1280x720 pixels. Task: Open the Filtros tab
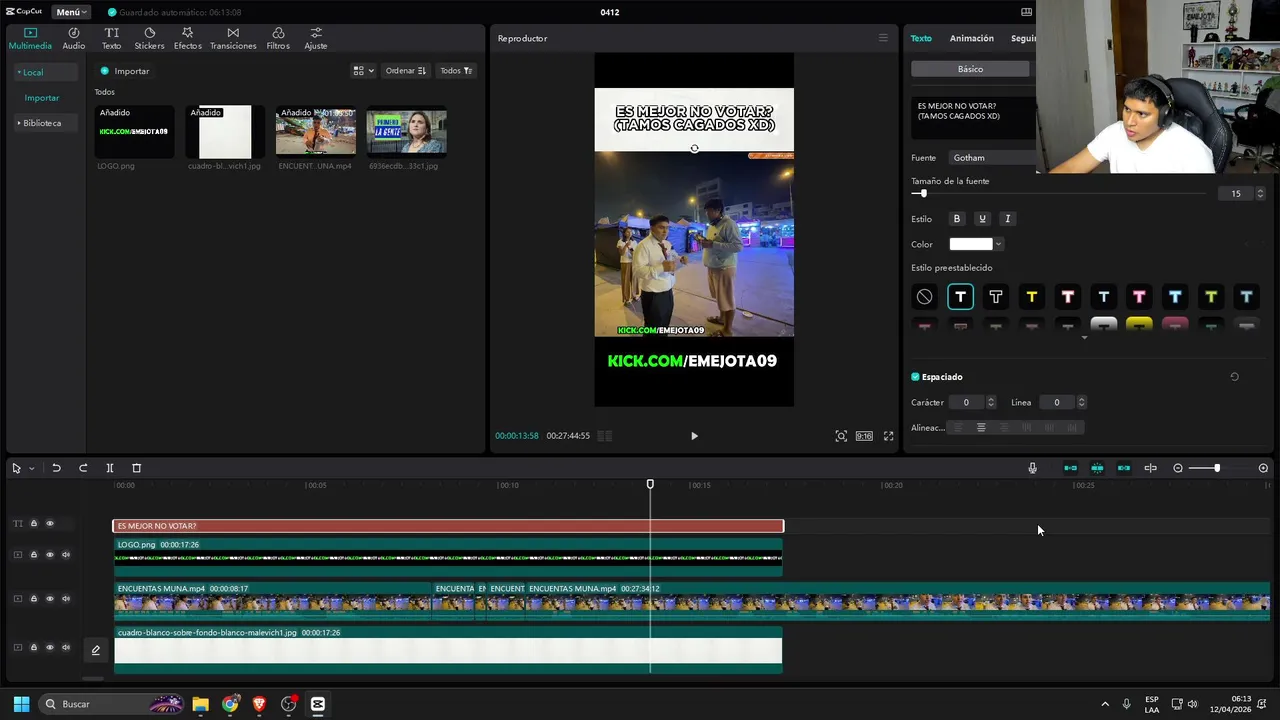pyautogui.click(x=278, y=38)
